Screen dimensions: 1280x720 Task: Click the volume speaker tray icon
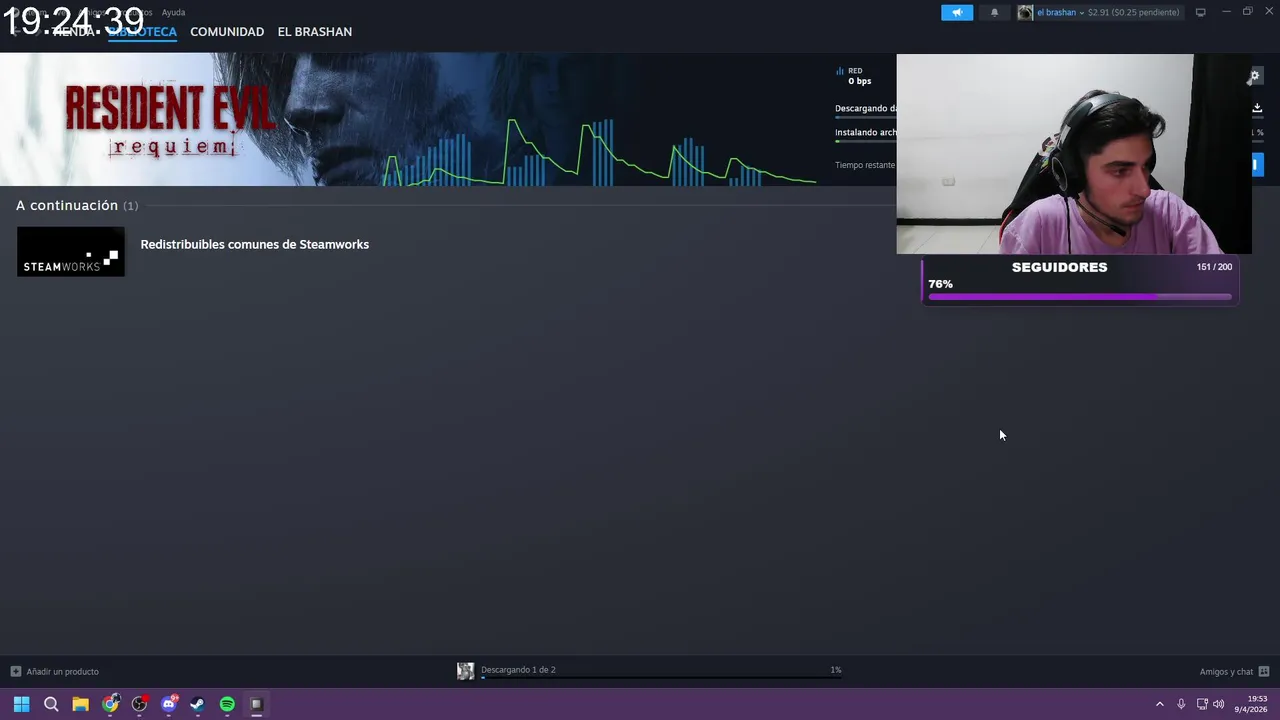[x=1219, y=704]
